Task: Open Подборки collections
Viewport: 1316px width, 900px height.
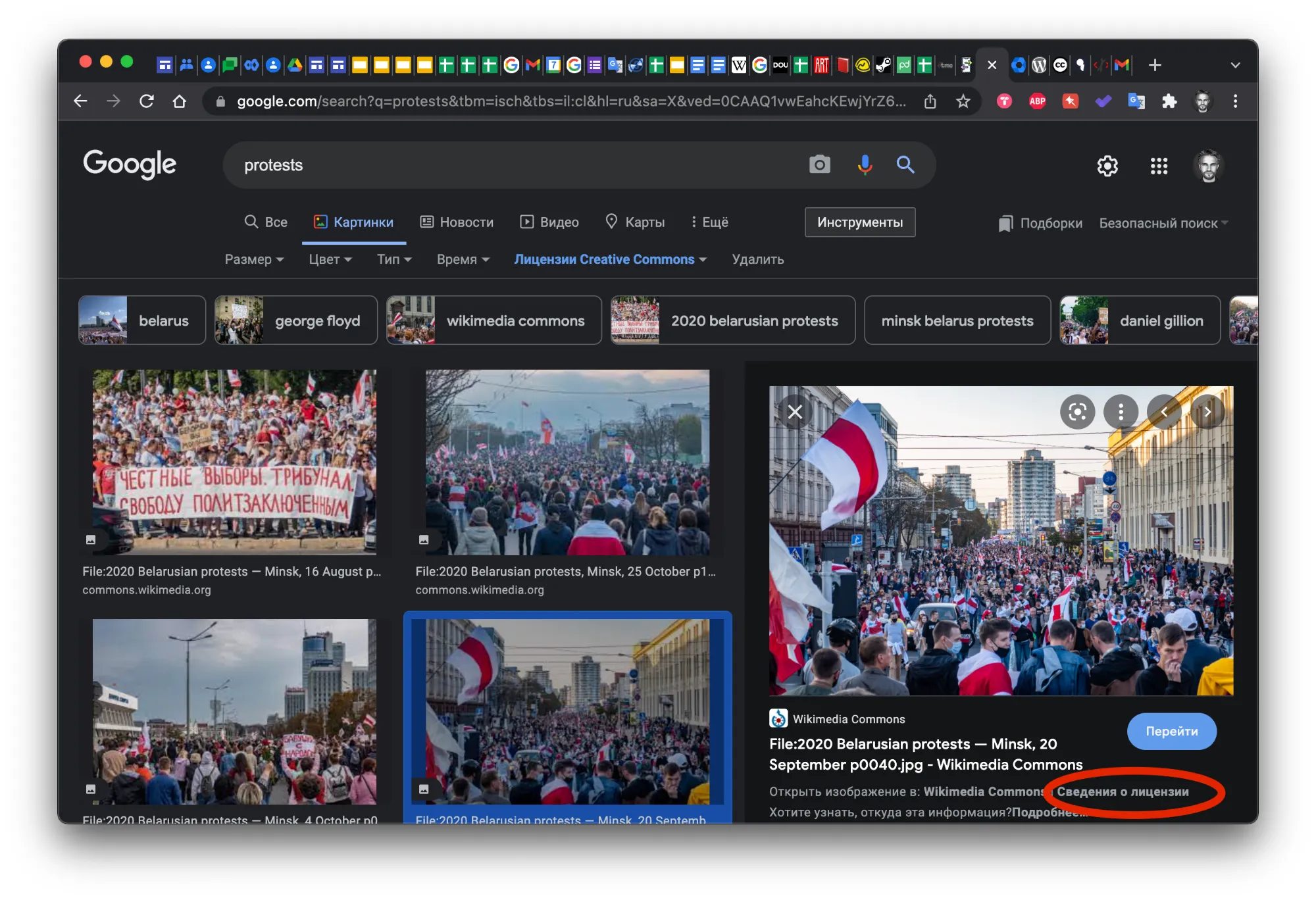Action: point(1040,223)
